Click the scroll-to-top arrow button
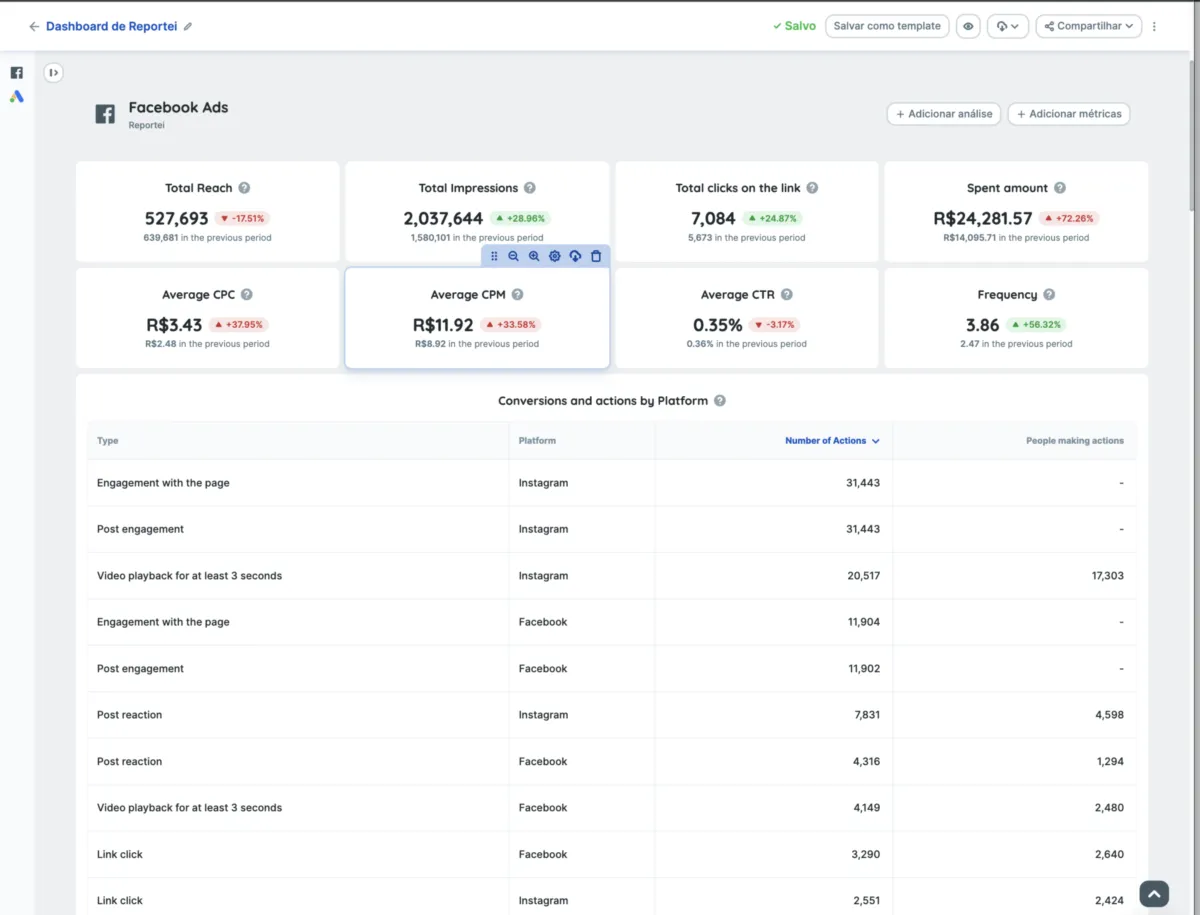 (x=1154, y=893)
